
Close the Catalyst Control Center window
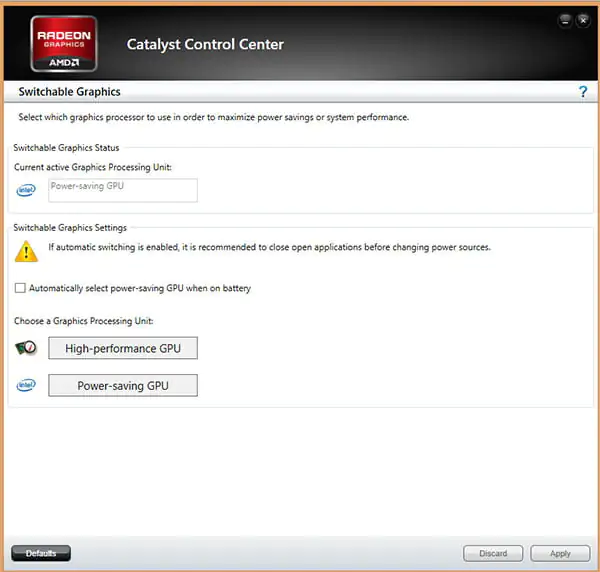point(583,21)
